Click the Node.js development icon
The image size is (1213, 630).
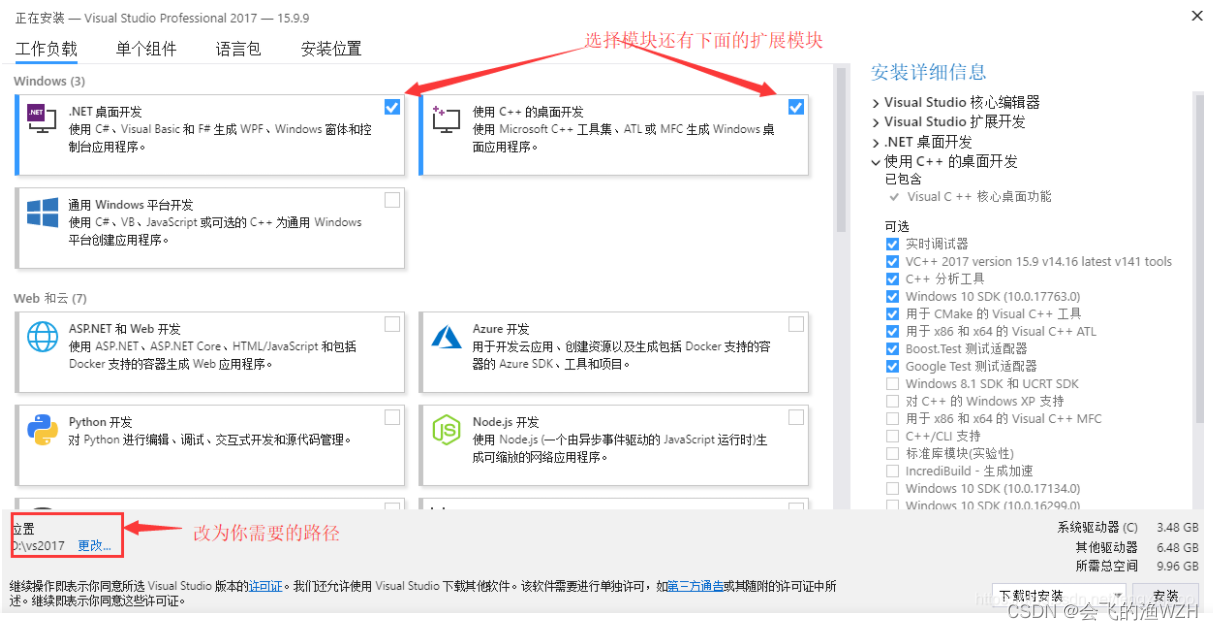pos(445,430)
